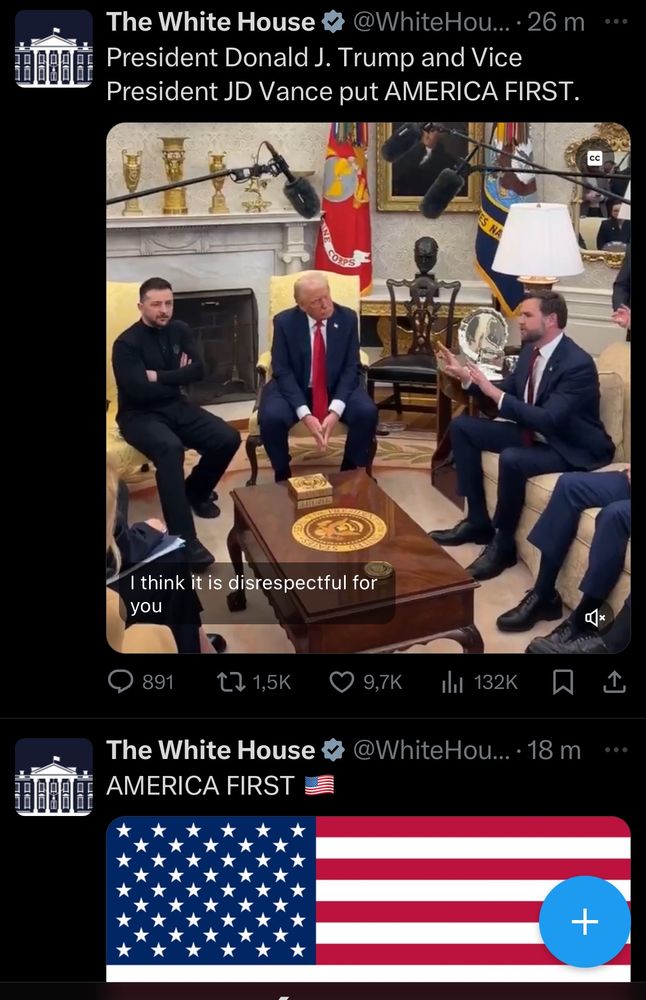646x1000 pixels.
Task: Tap the verified badge on the first post
Action: (x=333, y=22)
